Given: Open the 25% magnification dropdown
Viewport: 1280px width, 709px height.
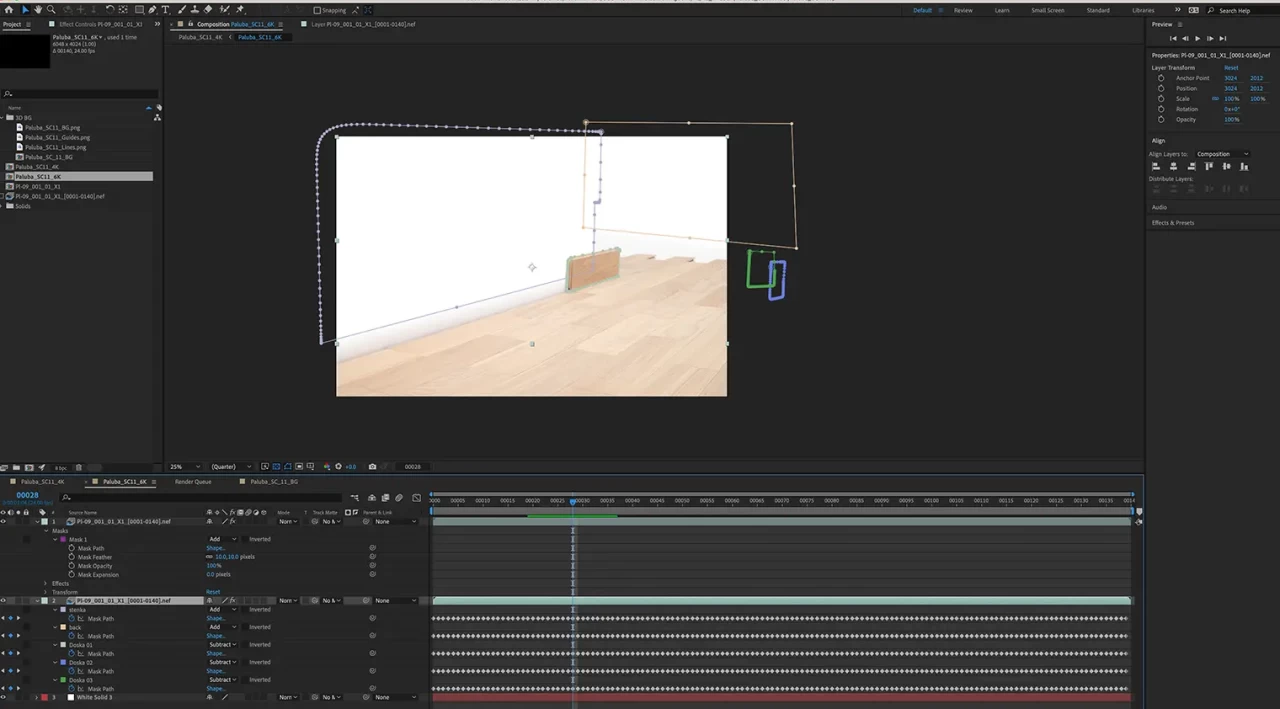Looking at the screenshot, I should (x=183, y=466).
